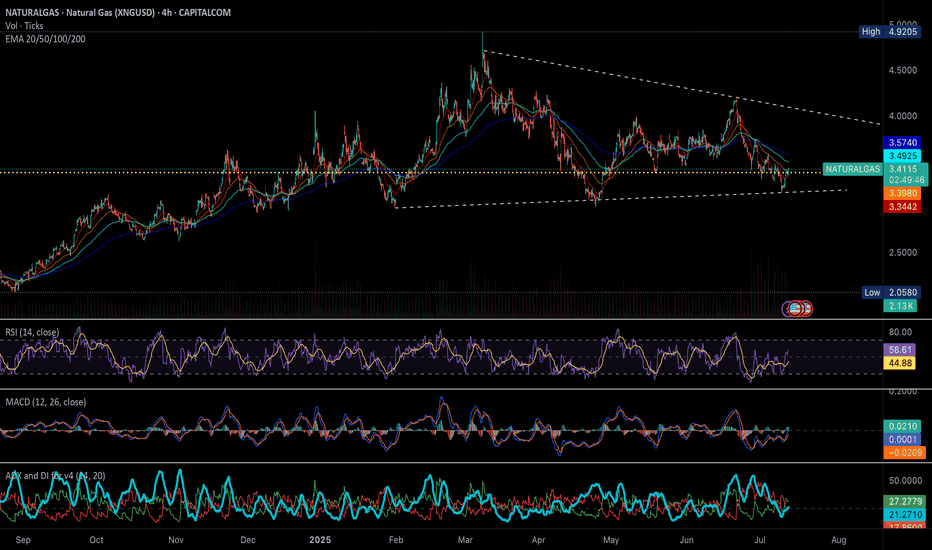
Task: Click the NATURALGAS symbol title in the chart header
Action: 118,12
